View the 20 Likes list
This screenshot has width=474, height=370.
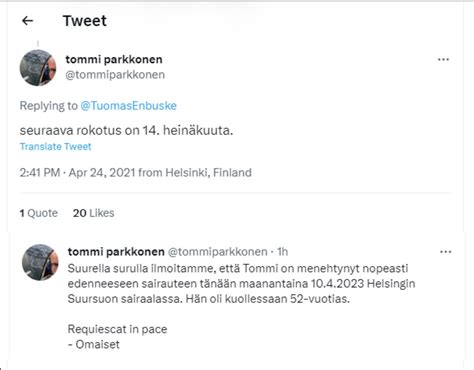(x=93, y=213)
